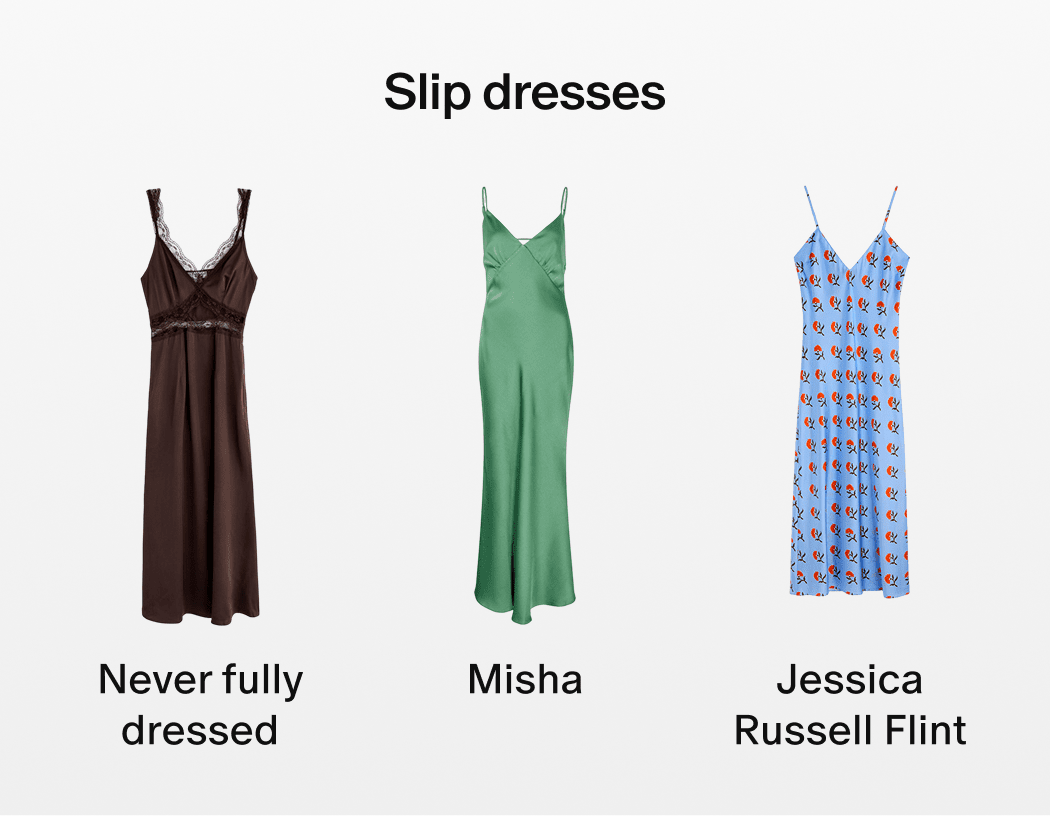The height and width of the screenshot is (816, 1050).
Task: Select the green satin slip dress image
Action: click(x=524, y=405)
